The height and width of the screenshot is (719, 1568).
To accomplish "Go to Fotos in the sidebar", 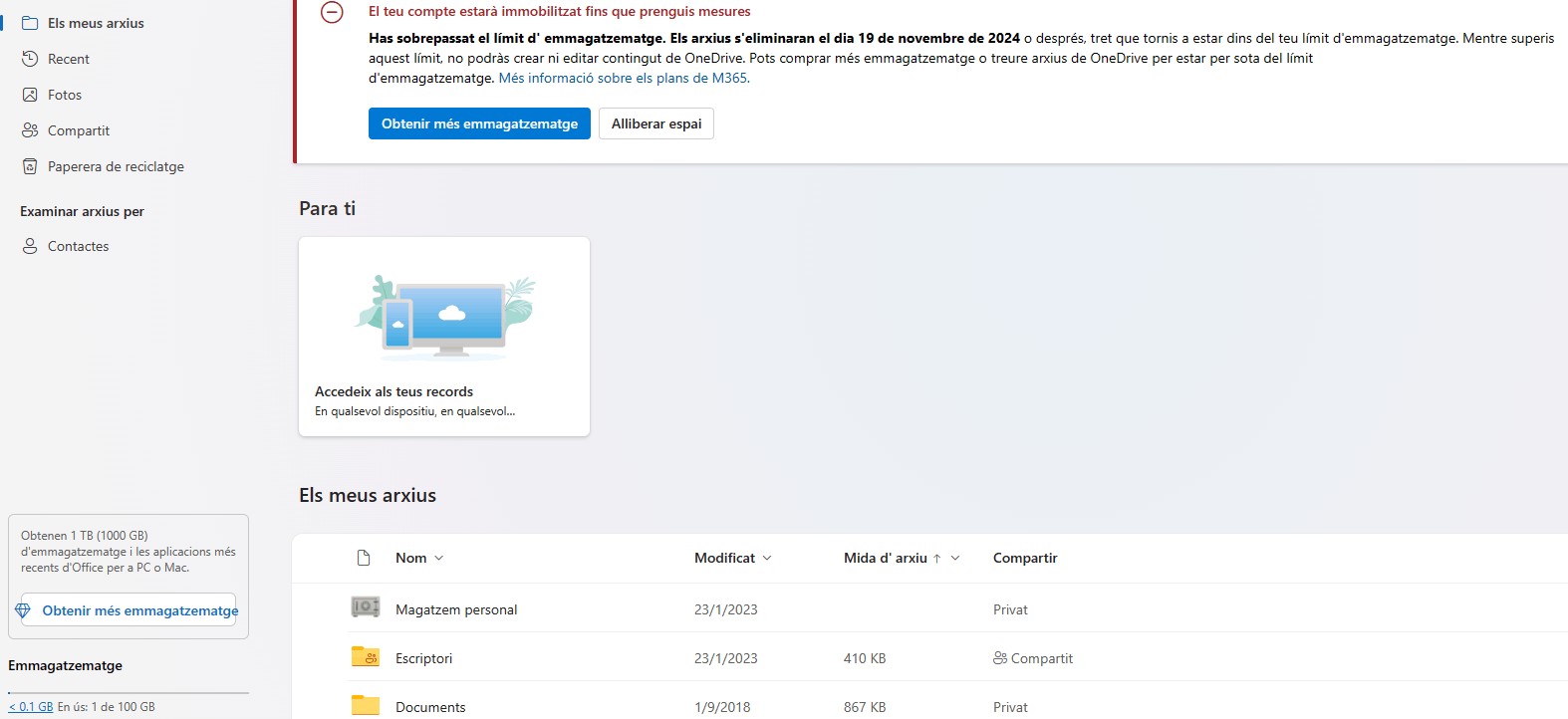I will coord(65,95).
